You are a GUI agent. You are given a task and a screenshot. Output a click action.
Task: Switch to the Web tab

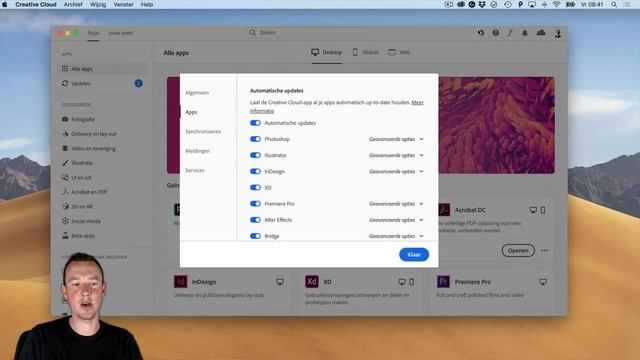(x=399, y=52)
